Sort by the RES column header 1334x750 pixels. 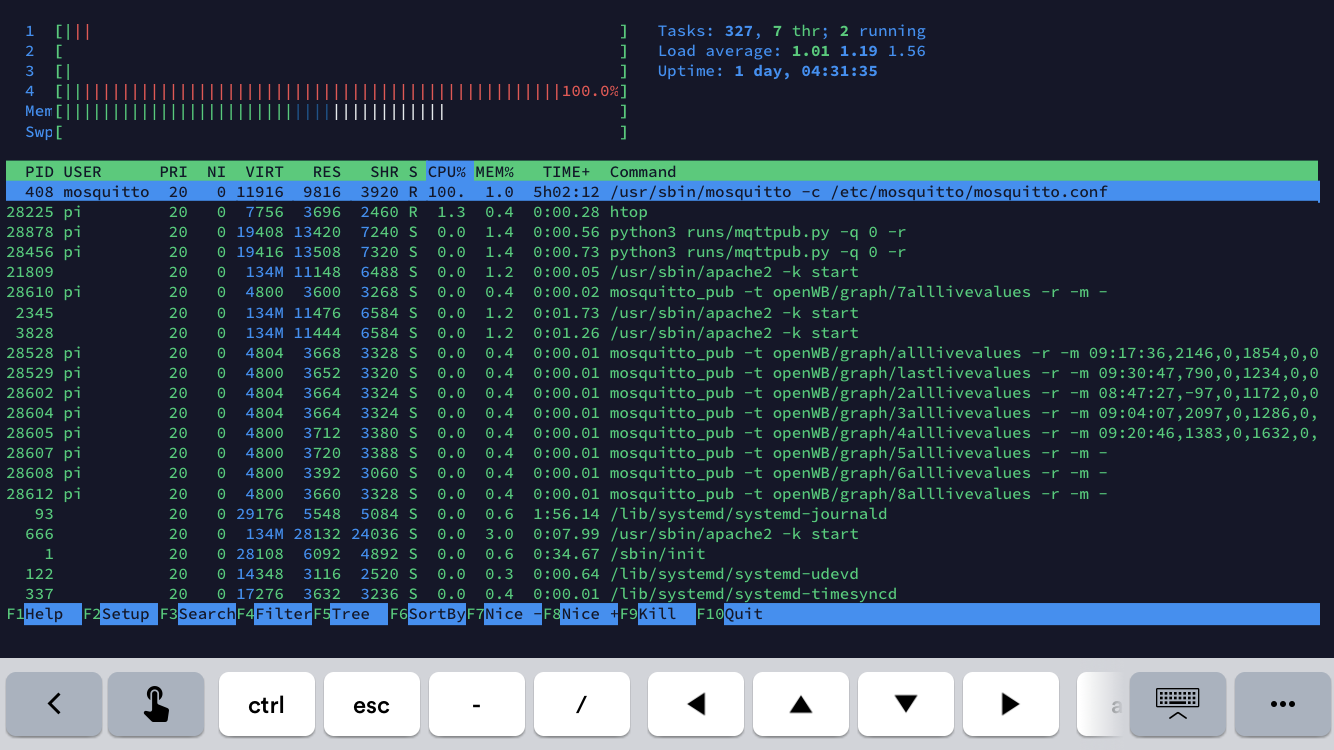pyautogui.click(x=326, y=172)
